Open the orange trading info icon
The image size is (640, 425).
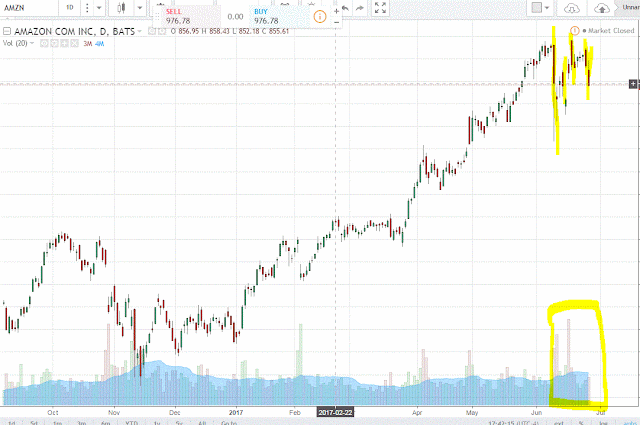(320, 17)
